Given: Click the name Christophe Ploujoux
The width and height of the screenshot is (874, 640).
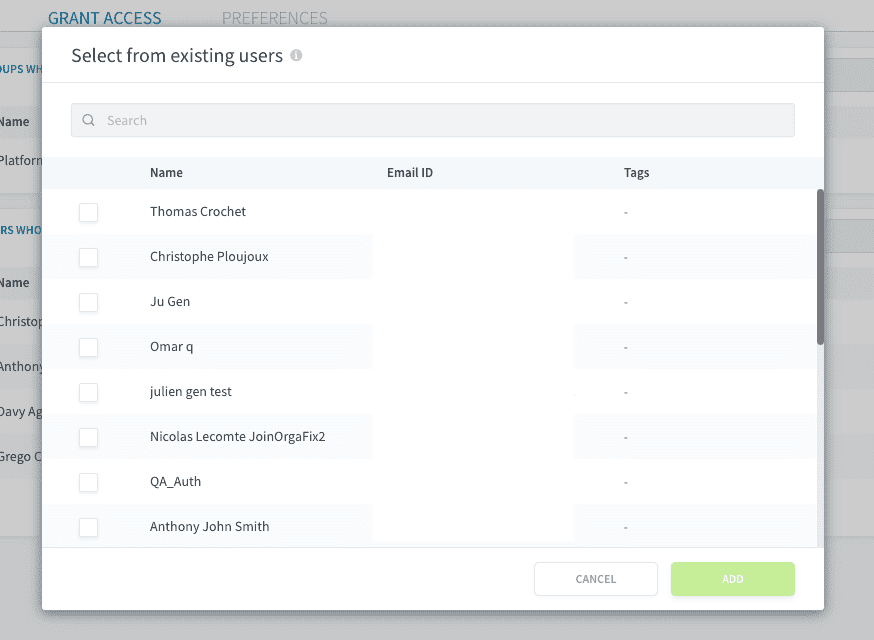Looking at the screenshot, I should coord(209,256).
